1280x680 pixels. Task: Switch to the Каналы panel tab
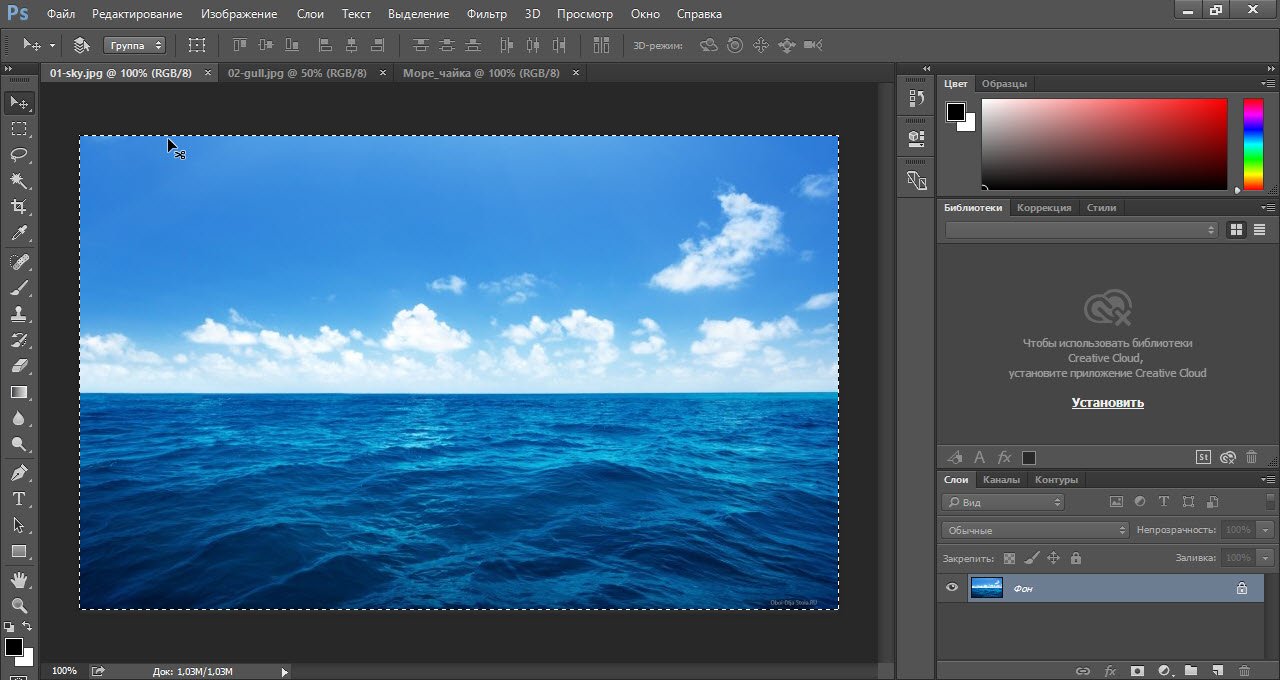point(1001,480)
